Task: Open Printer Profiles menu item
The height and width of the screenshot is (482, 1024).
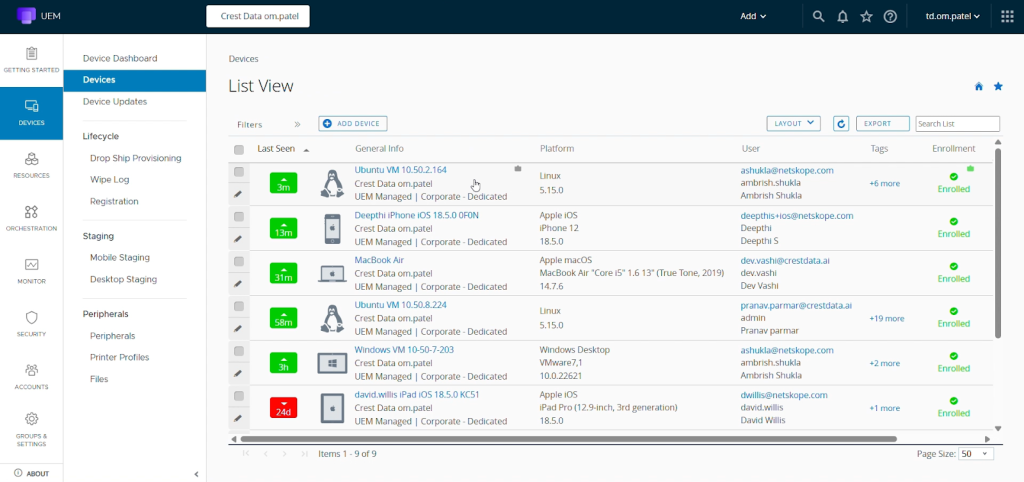Action: (120, 357)
